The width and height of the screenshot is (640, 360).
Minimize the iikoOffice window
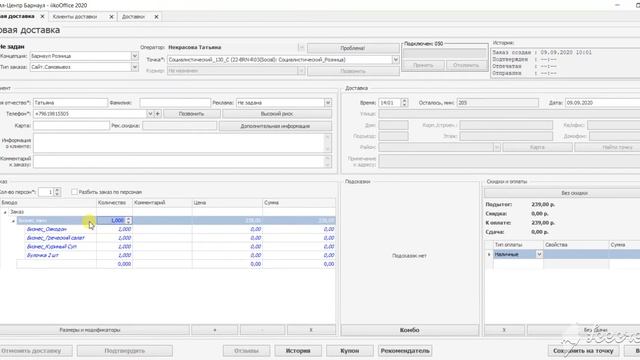click(617, 5)
